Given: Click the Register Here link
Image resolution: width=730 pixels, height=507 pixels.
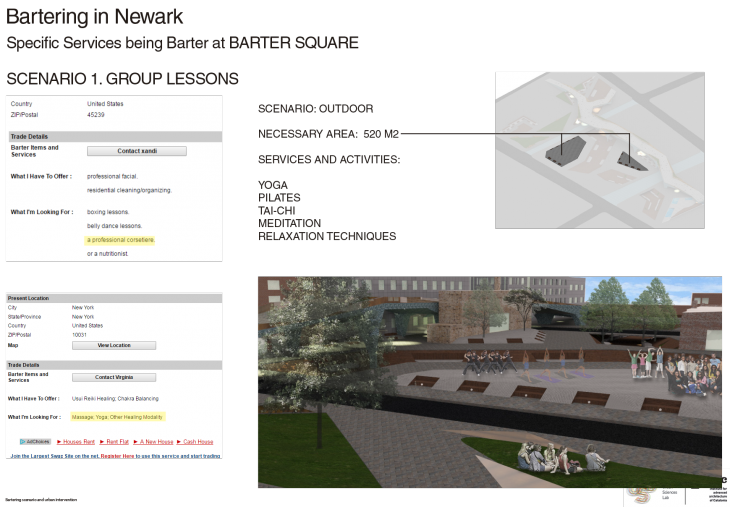Looking at the screenshot, I should coord(118,455).
